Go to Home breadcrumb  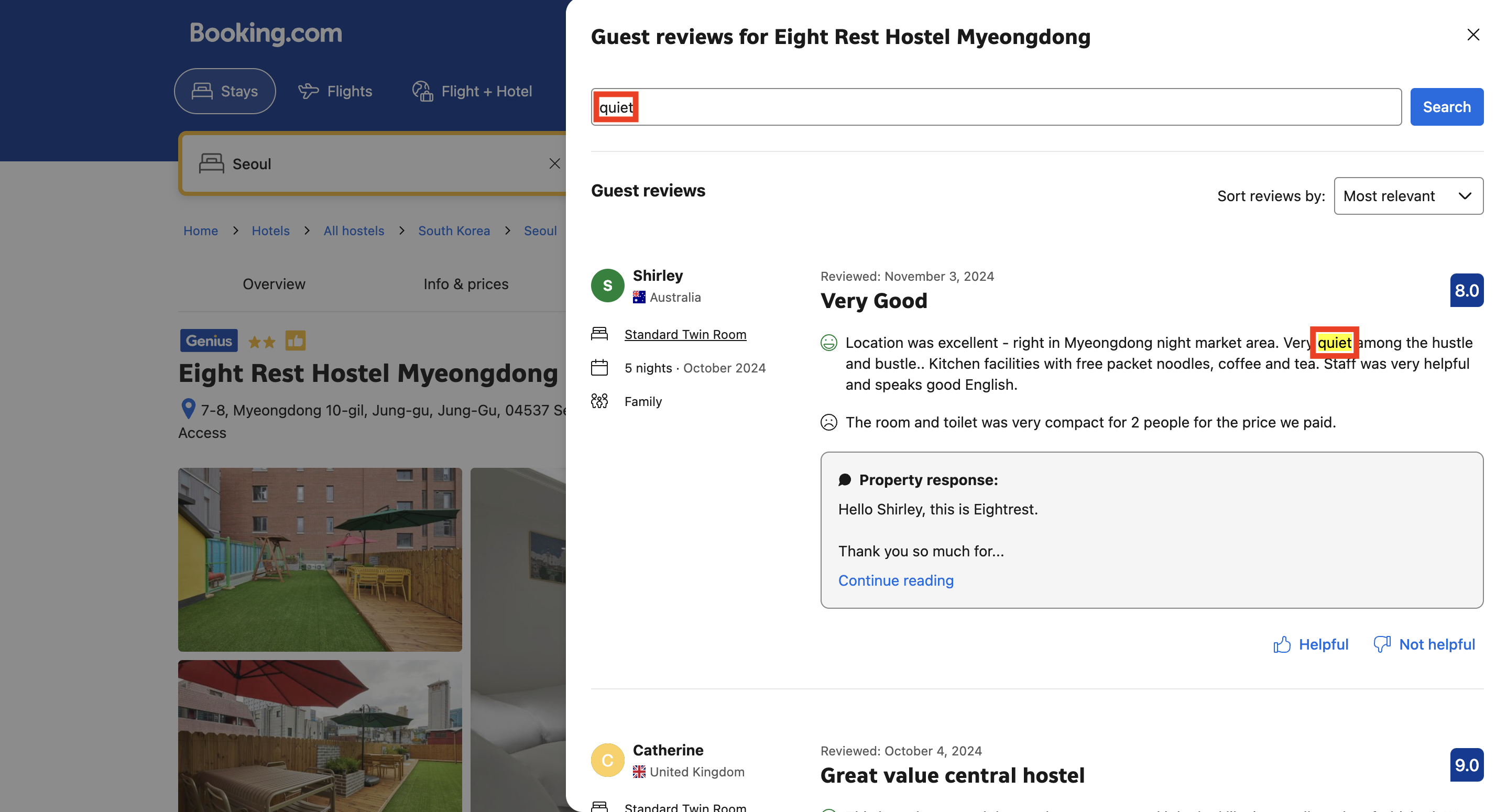(200, 231)
